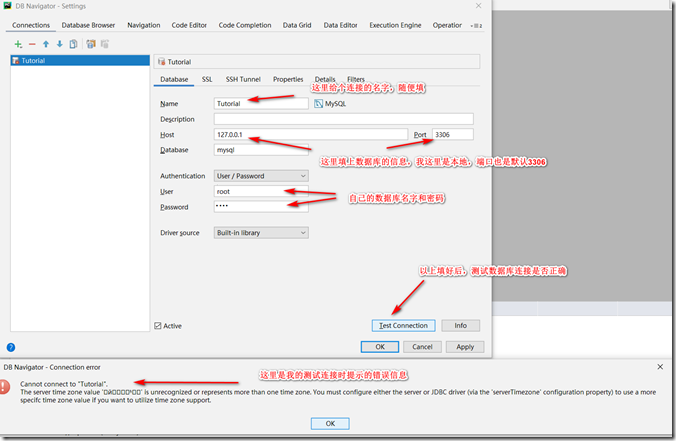The height and width of the screenshot is (441, 676).
Task: Edit the User field root
Action: [261, 191]
